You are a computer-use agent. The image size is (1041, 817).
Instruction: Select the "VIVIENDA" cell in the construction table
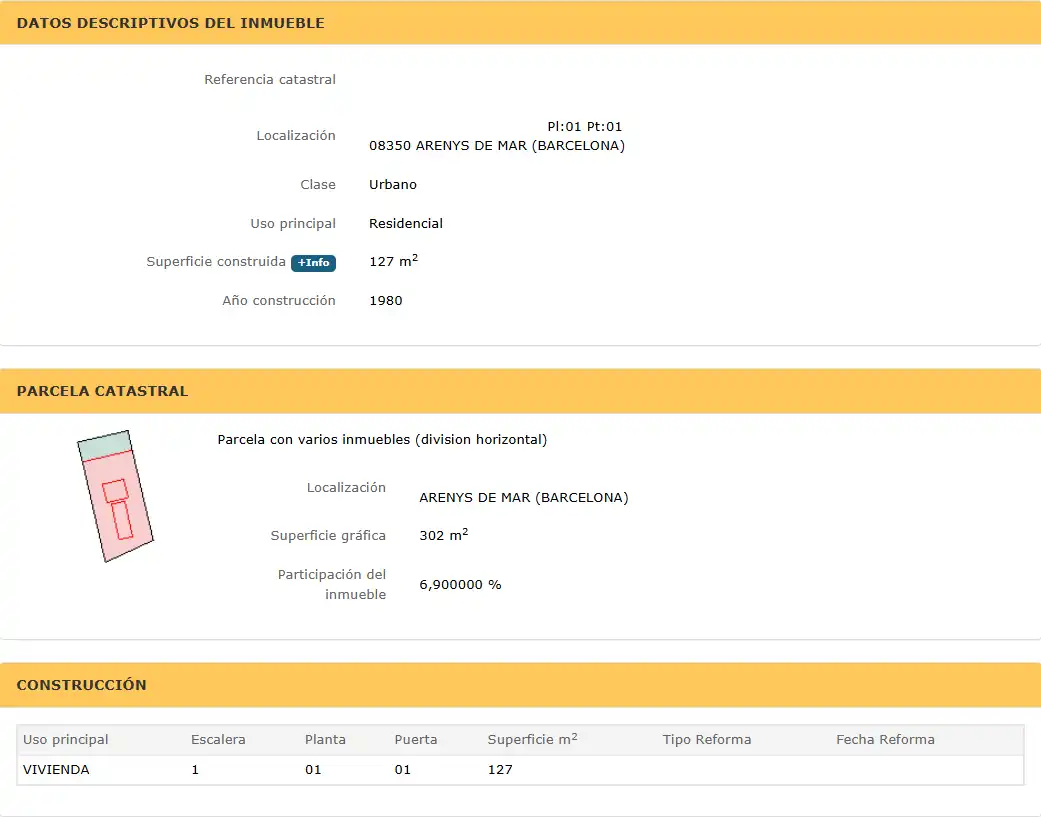[56, 770]
